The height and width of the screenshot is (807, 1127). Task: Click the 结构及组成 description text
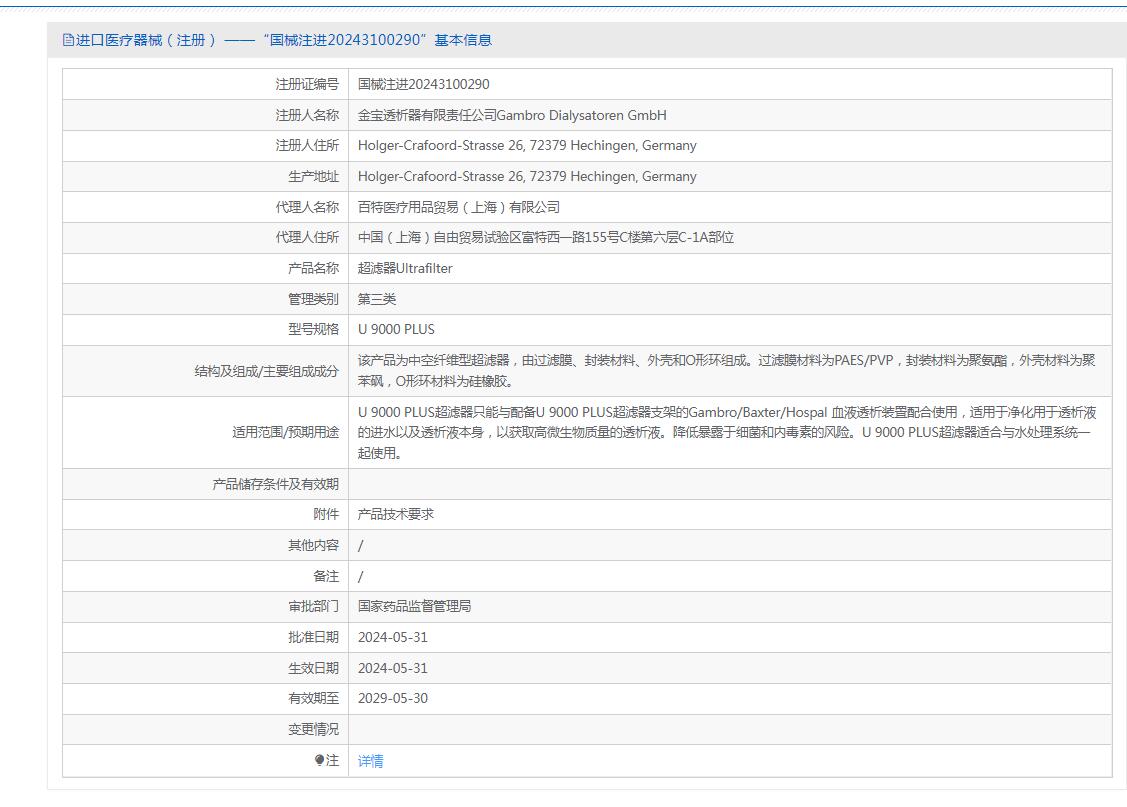[726, 370]
